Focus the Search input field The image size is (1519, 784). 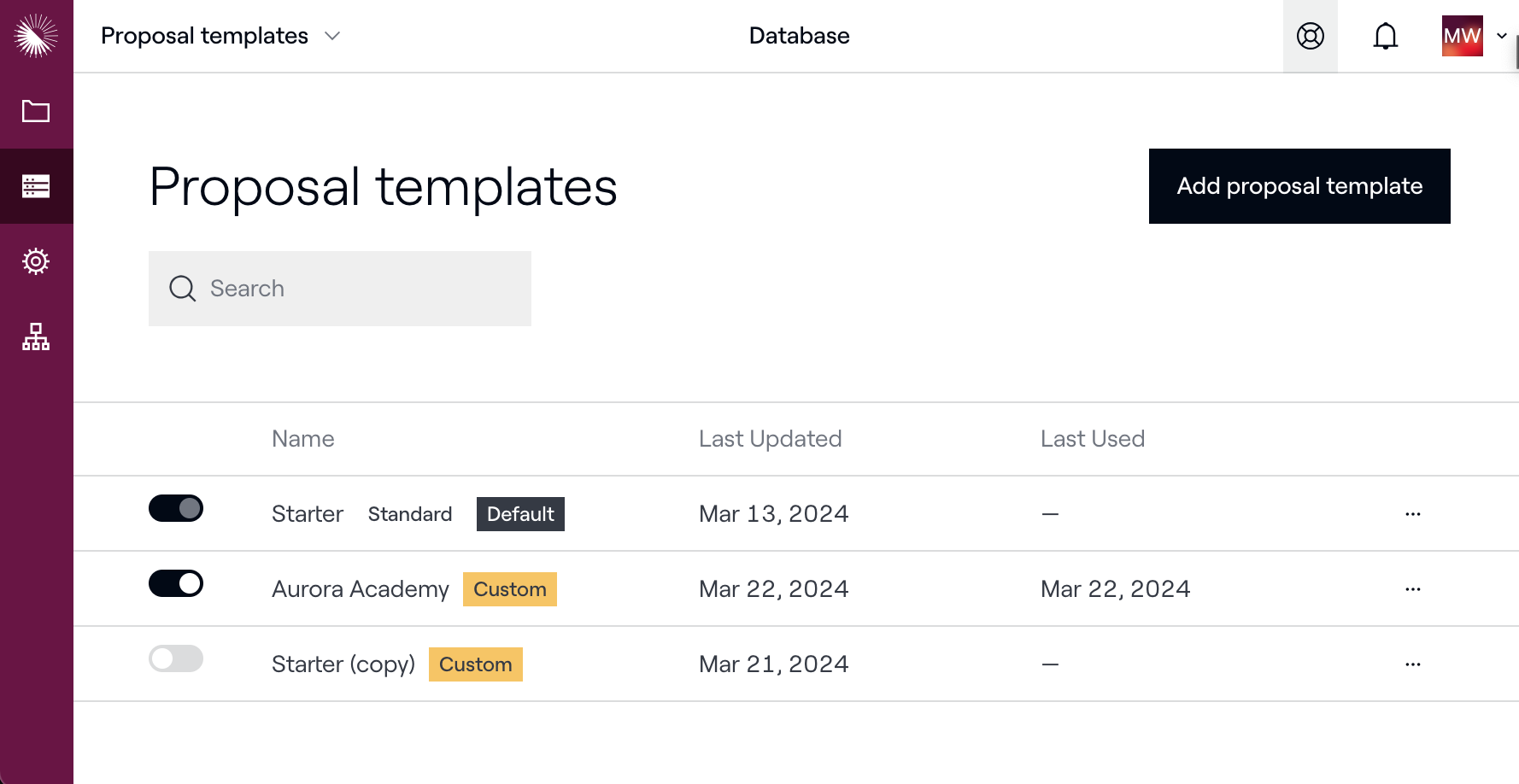coord(359,289)
